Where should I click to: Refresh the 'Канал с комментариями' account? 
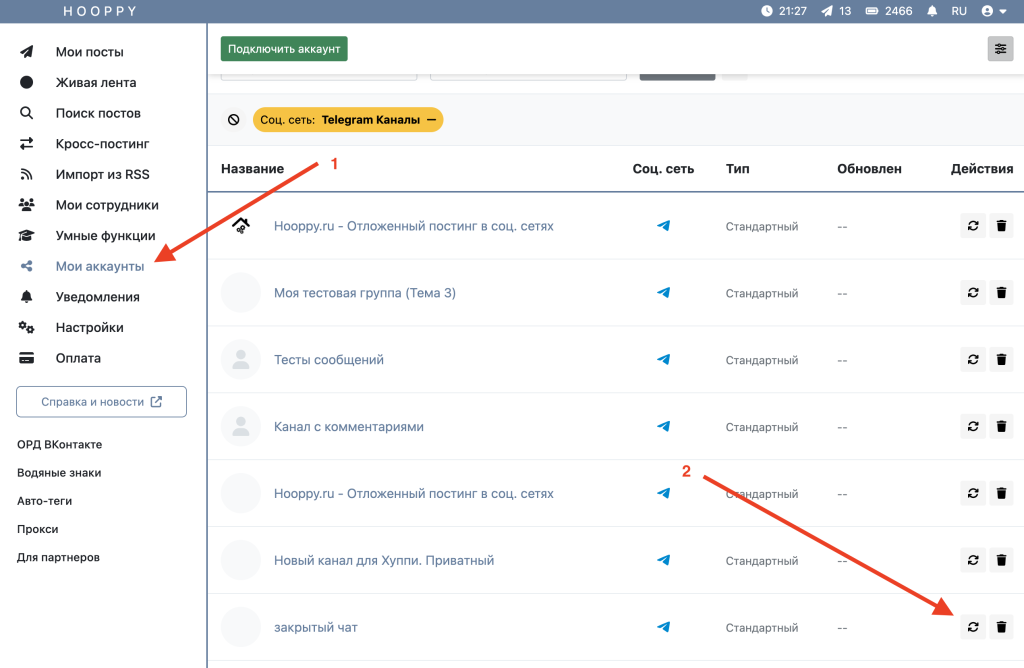(972, 427)
